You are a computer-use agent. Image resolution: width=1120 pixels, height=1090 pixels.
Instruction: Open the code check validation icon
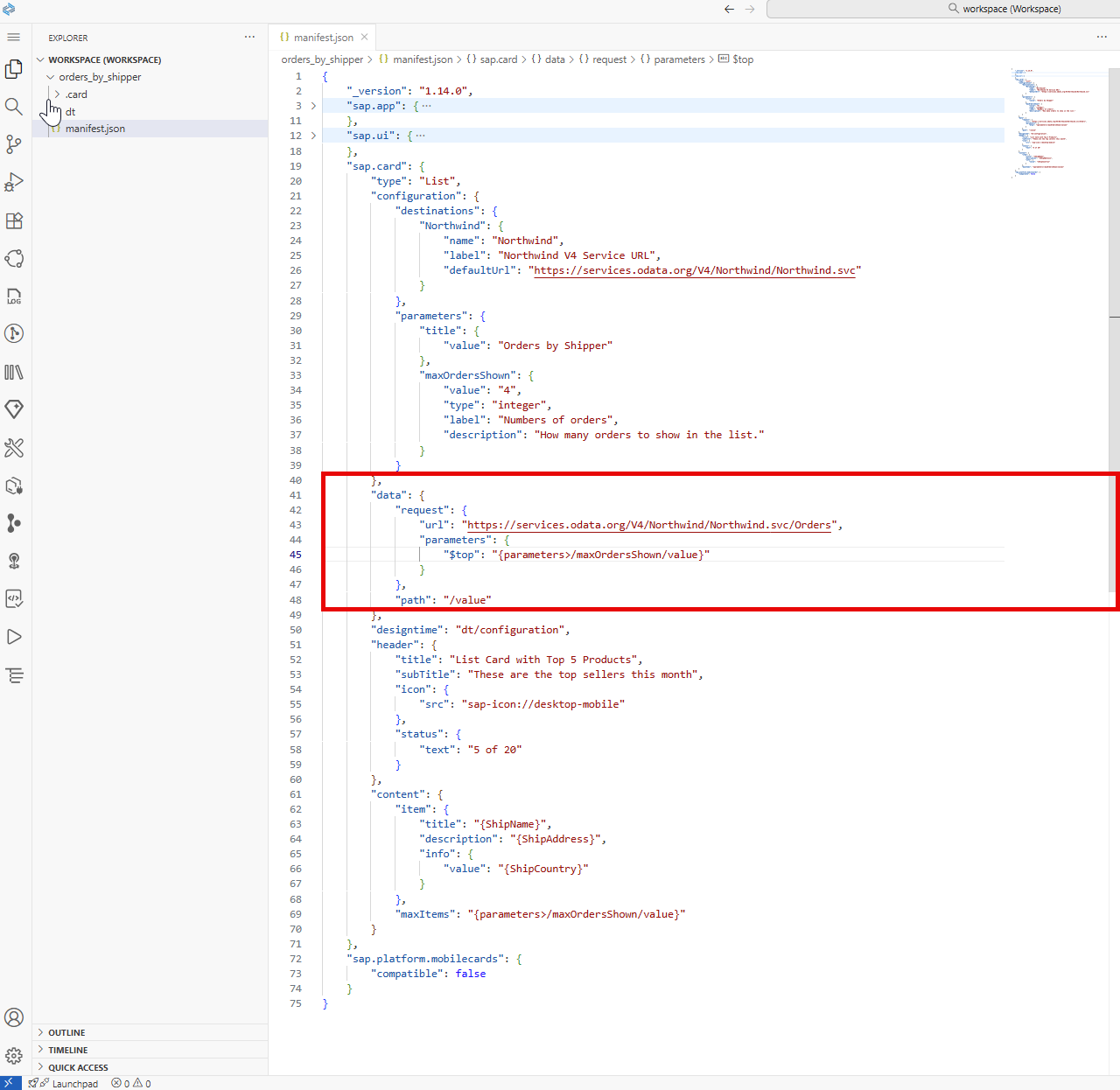pos(13,599)
